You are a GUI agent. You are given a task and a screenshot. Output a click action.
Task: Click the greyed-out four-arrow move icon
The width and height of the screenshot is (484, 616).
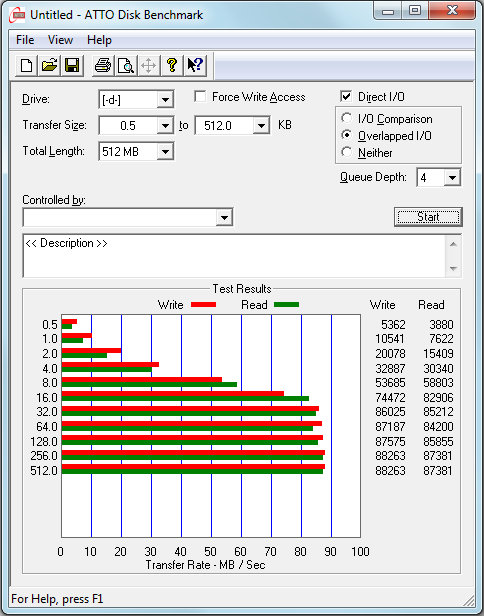coord(148,65)
